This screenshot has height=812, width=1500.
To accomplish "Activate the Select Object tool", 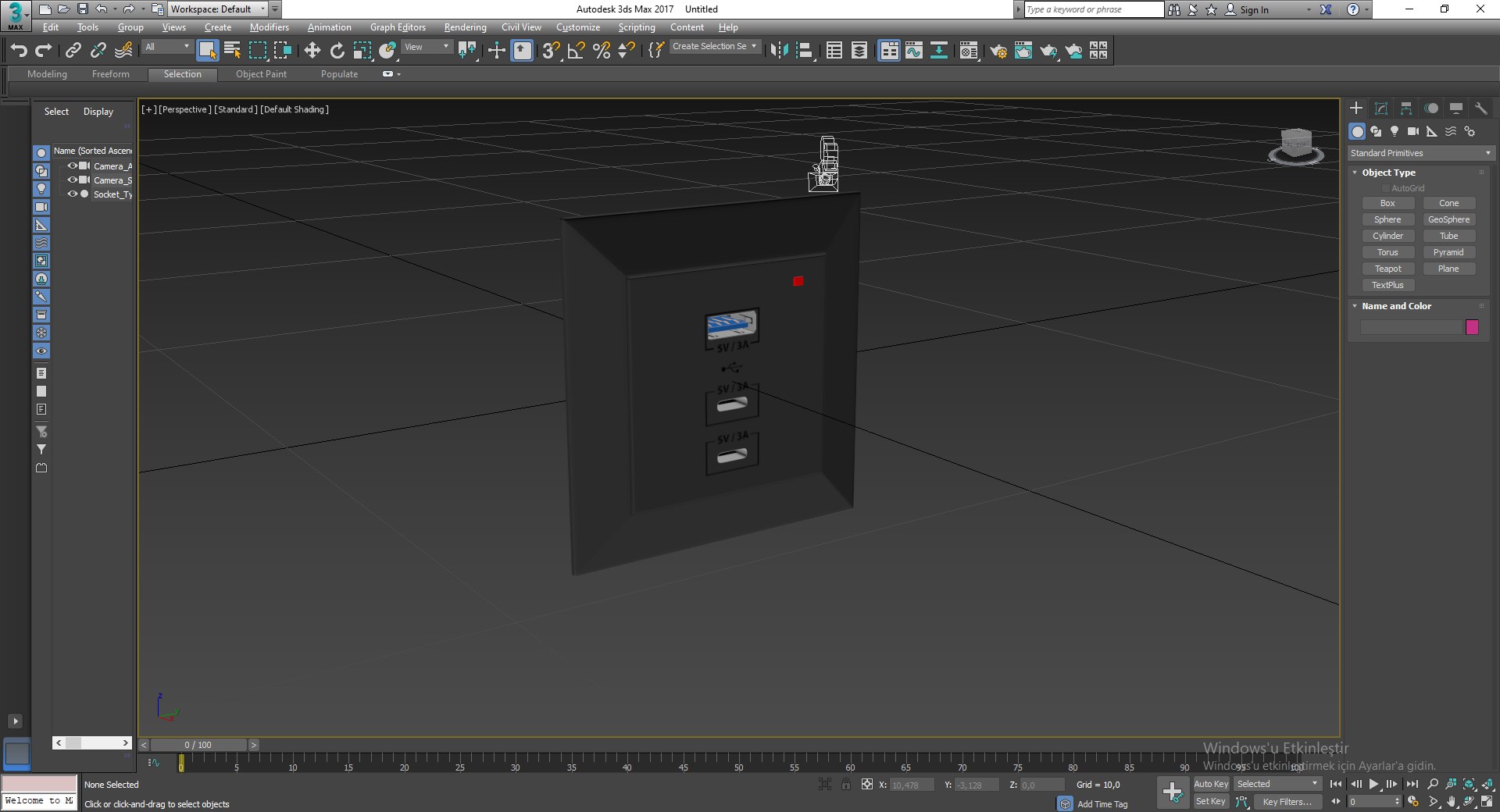I will [207, 51].
